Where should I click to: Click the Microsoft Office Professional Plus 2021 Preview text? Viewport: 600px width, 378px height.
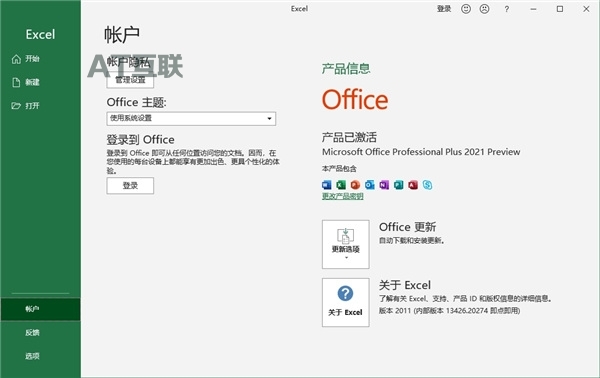click(421, 152)
